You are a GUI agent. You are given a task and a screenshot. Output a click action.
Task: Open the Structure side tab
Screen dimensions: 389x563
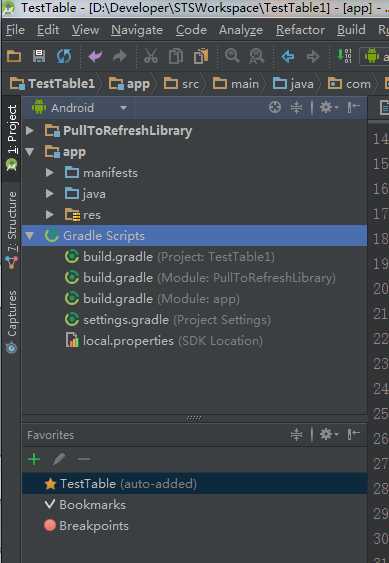click(x=12, y=231)
